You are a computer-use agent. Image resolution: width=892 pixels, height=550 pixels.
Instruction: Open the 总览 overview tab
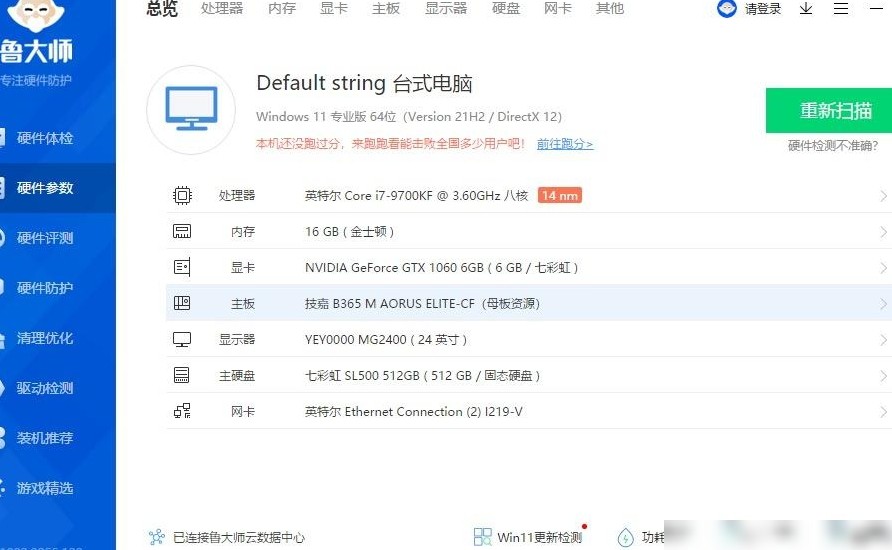162,9
